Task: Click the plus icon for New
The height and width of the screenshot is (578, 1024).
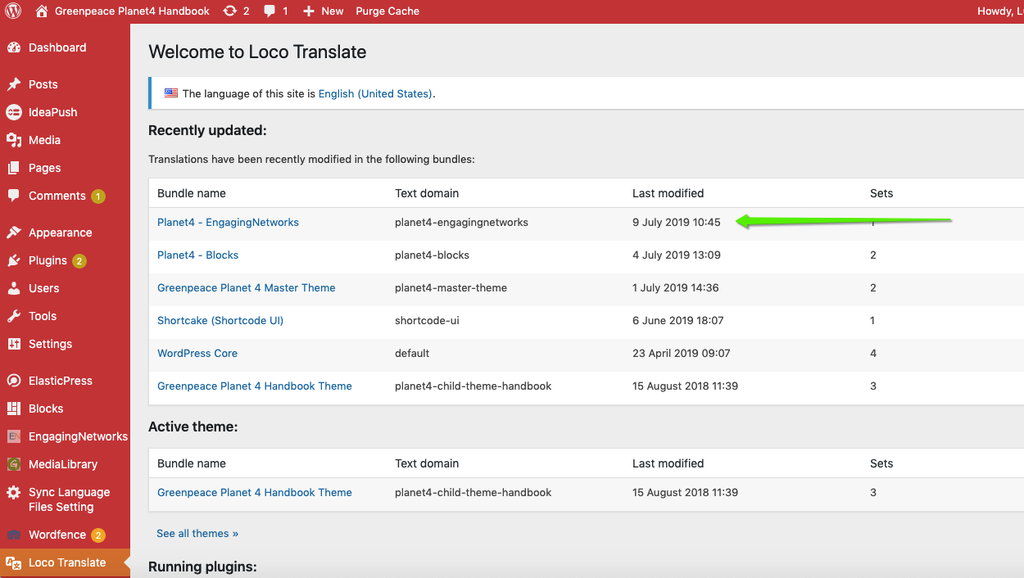Action: [x=309, y=11]
